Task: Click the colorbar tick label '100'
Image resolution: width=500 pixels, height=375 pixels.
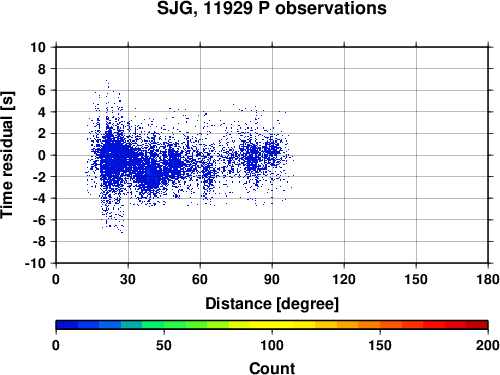Action: point(272,345)
